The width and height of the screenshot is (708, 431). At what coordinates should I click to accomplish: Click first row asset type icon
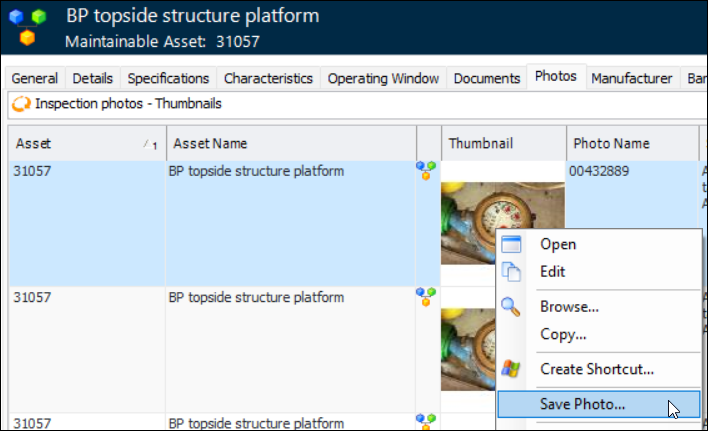pyautogui.click(x=428, y=171)
